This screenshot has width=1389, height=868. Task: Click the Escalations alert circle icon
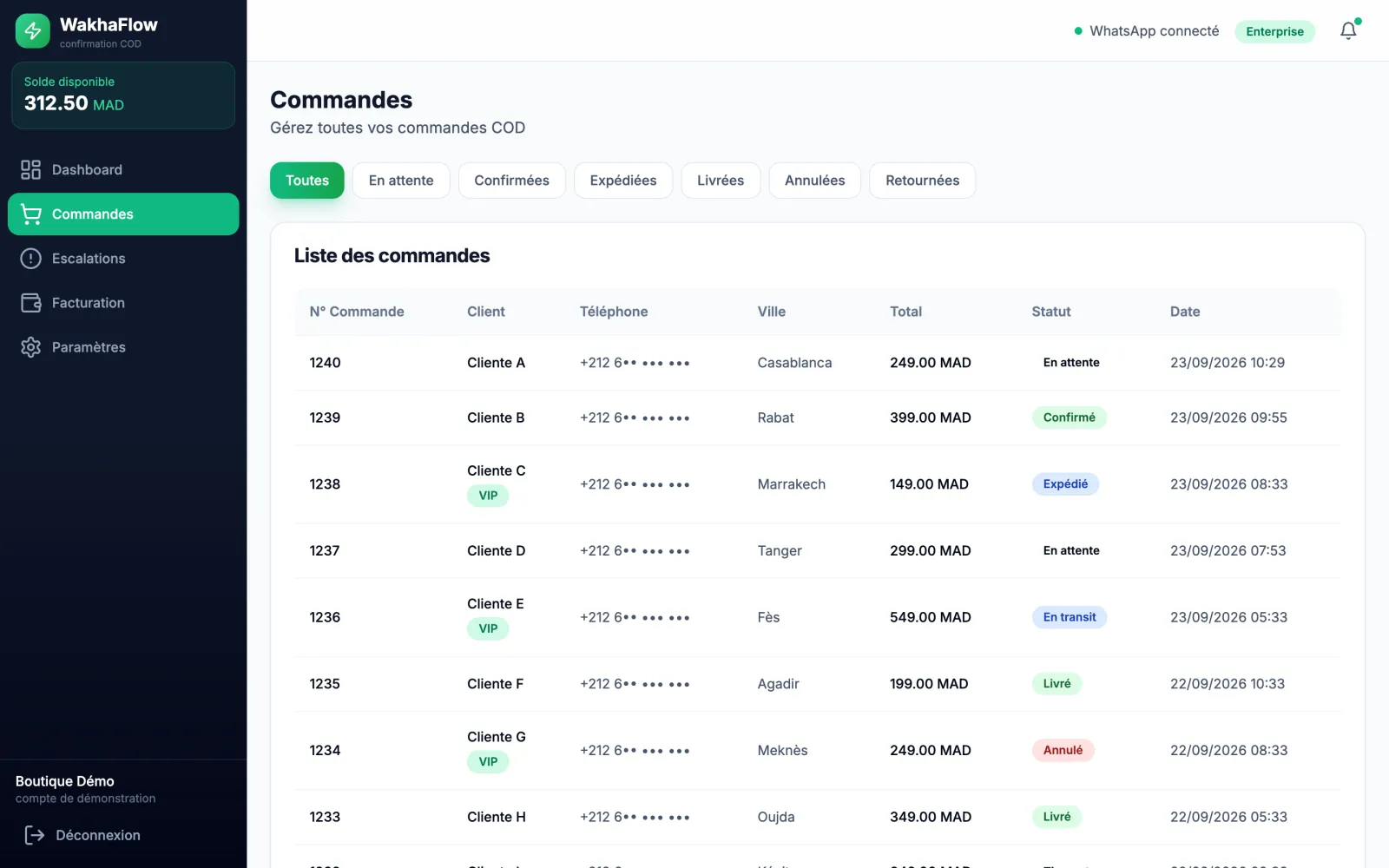tap(31, 258)
